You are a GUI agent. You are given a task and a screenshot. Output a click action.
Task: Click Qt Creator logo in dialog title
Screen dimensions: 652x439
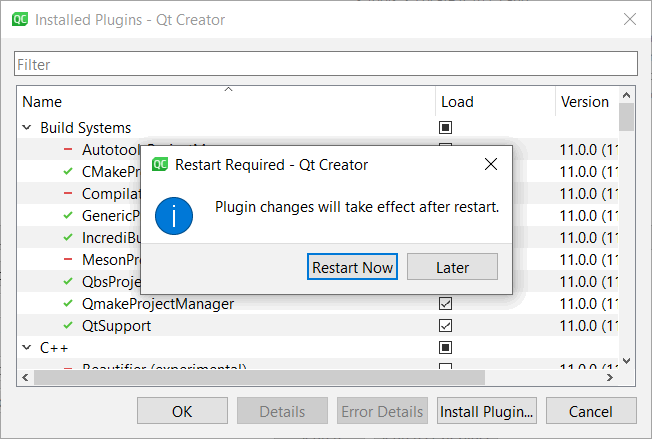point(159,164)
